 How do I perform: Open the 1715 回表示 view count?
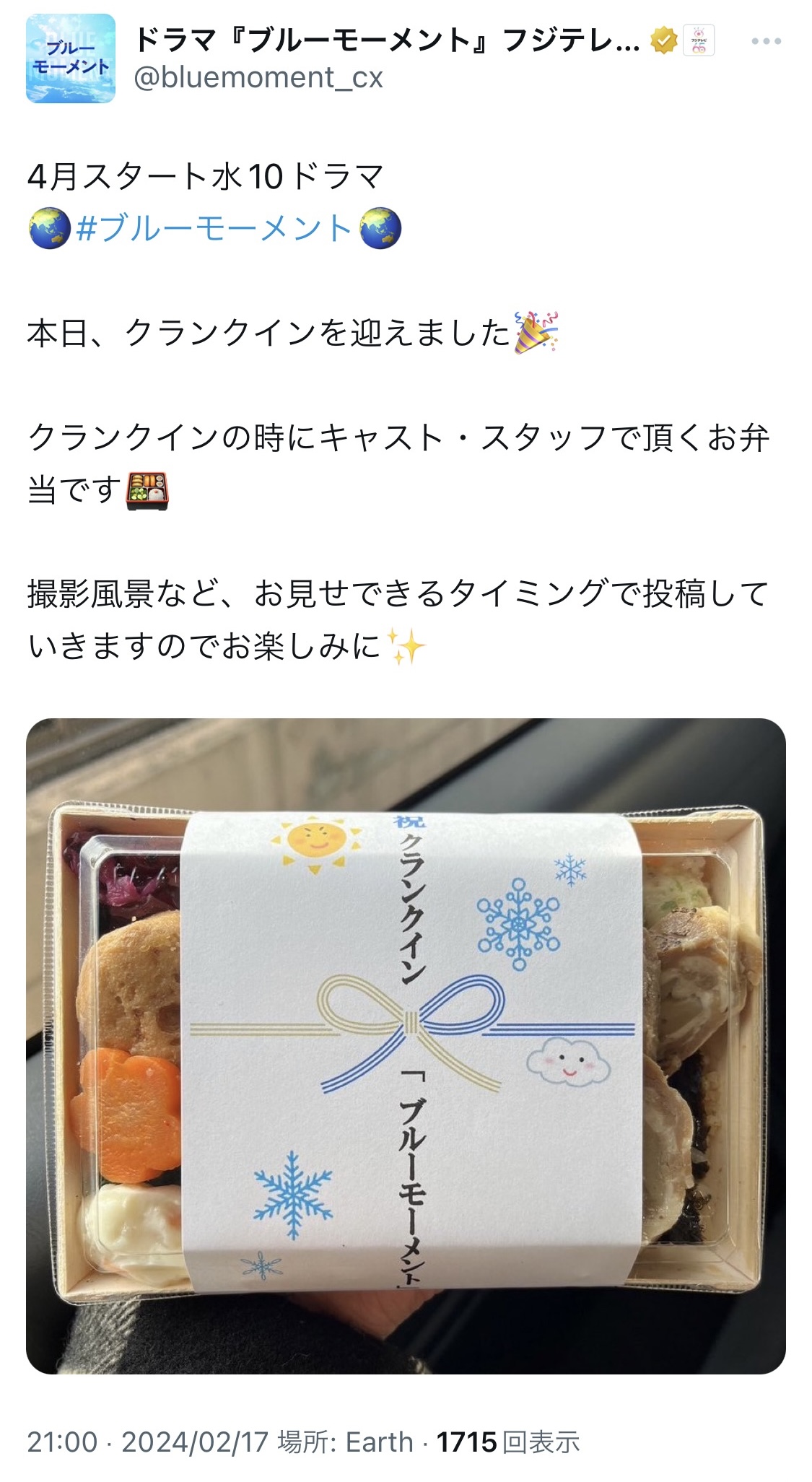(x=508, y=1442)
